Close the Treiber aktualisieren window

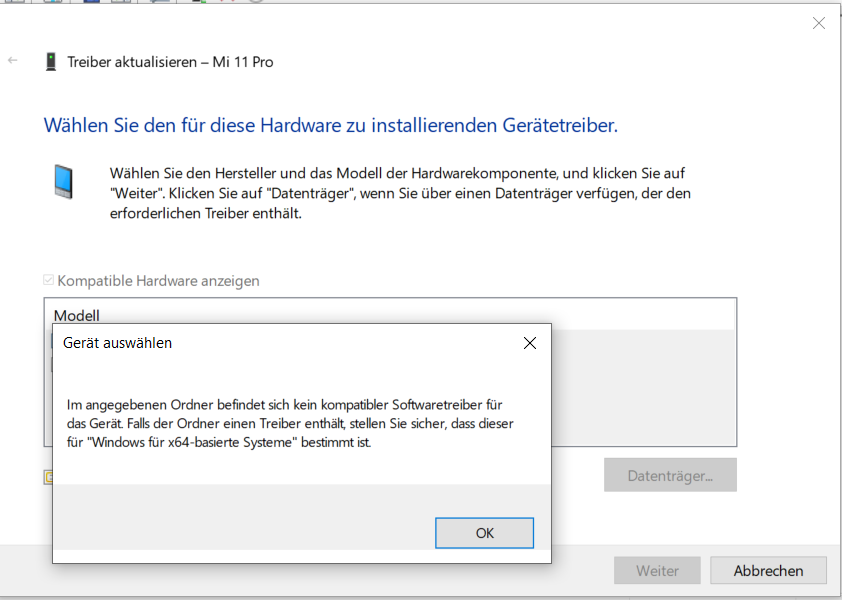pos(818,24)
